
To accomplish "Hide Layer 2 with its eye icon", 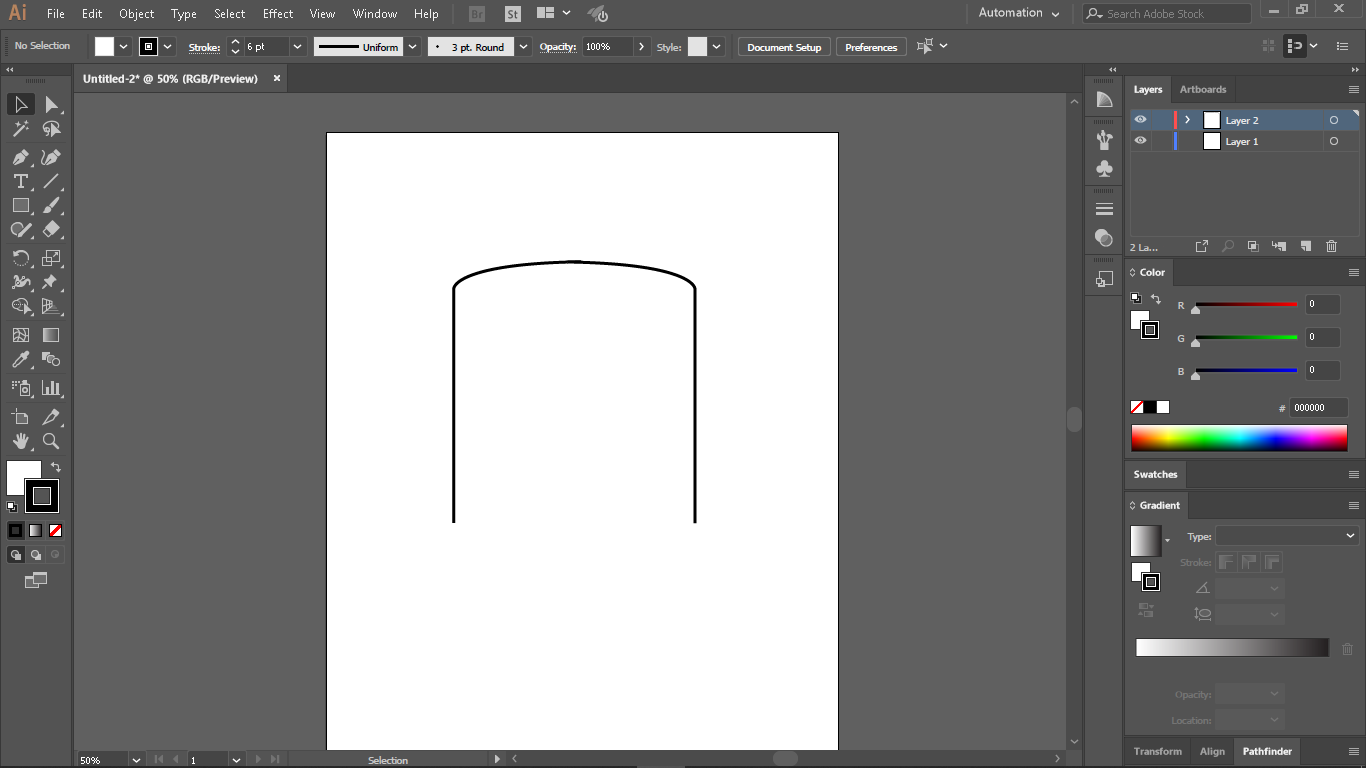I will (x=1140, y=120).
